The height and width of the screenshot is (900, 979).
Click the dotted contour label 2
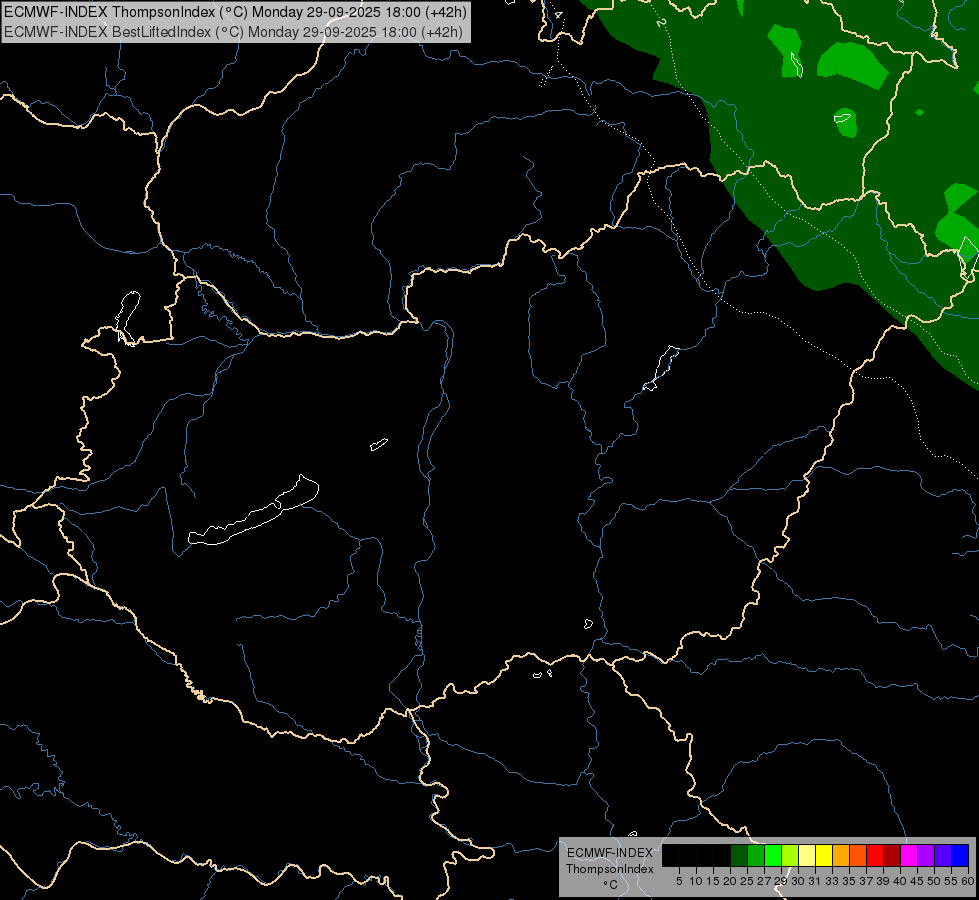pos(661,22)
